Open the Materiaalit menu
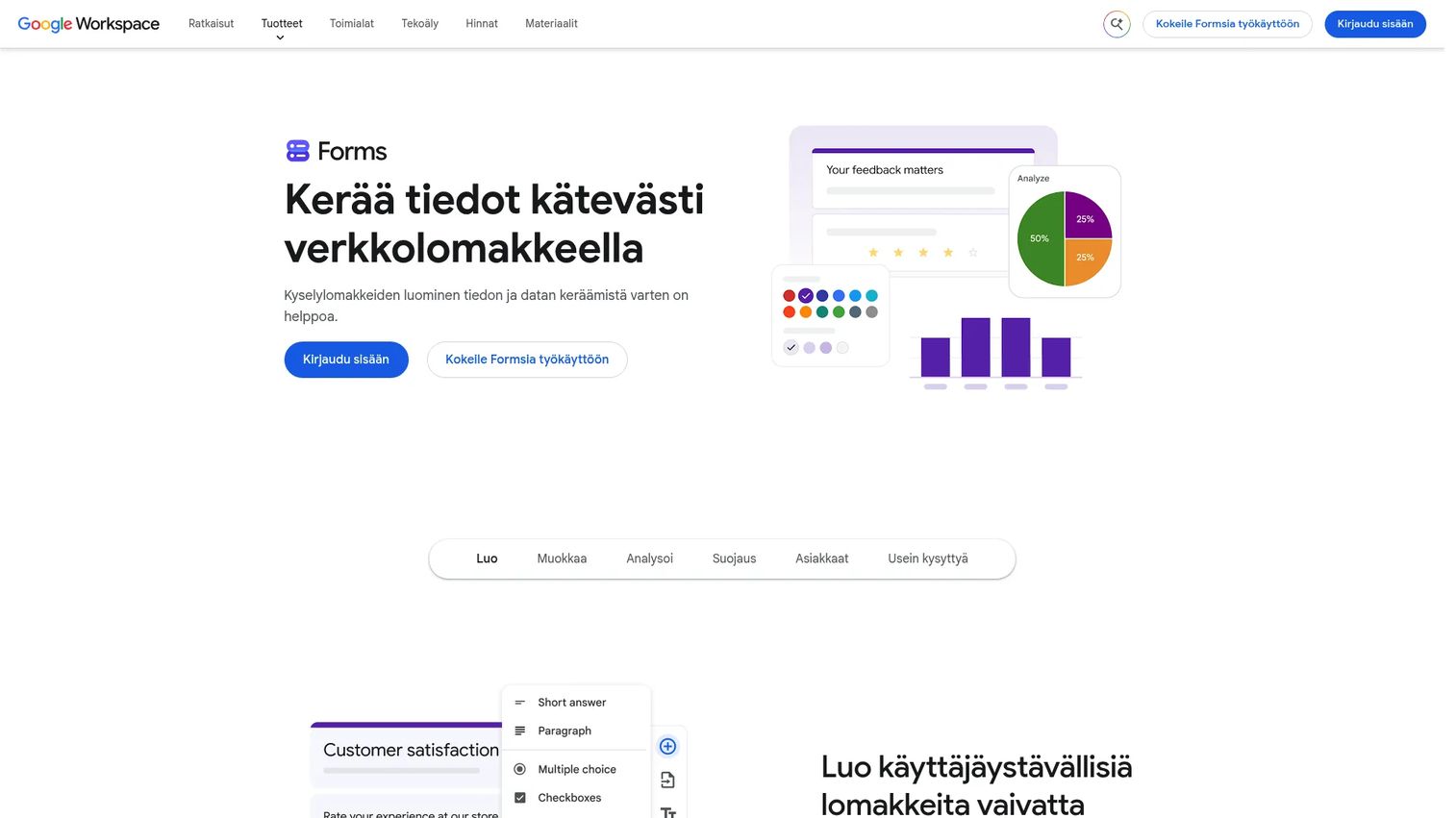 551,24
